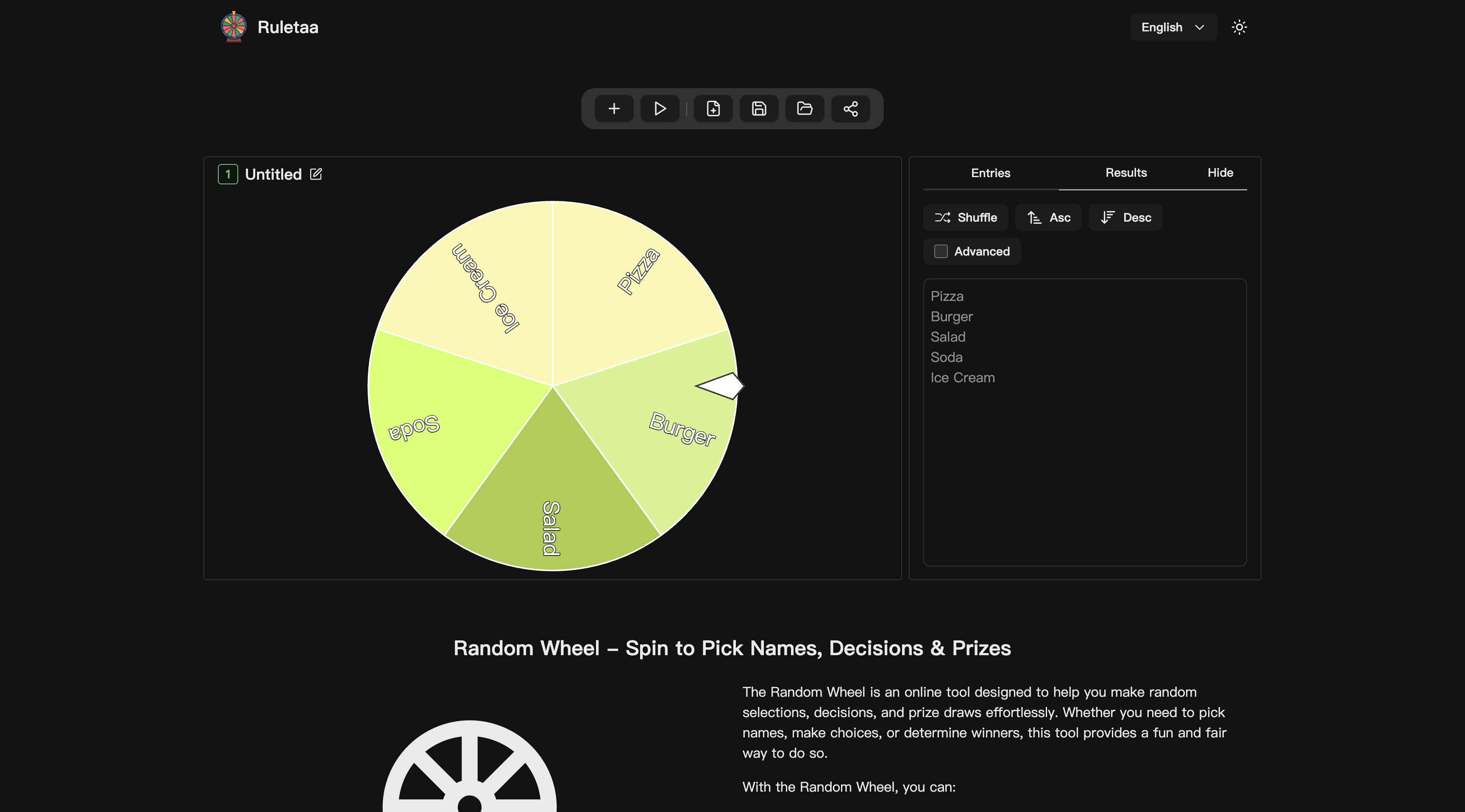Viewport: 1465px width, 812px height.
Task: Open the English language dropdown
Action: tap(1173, 27)
